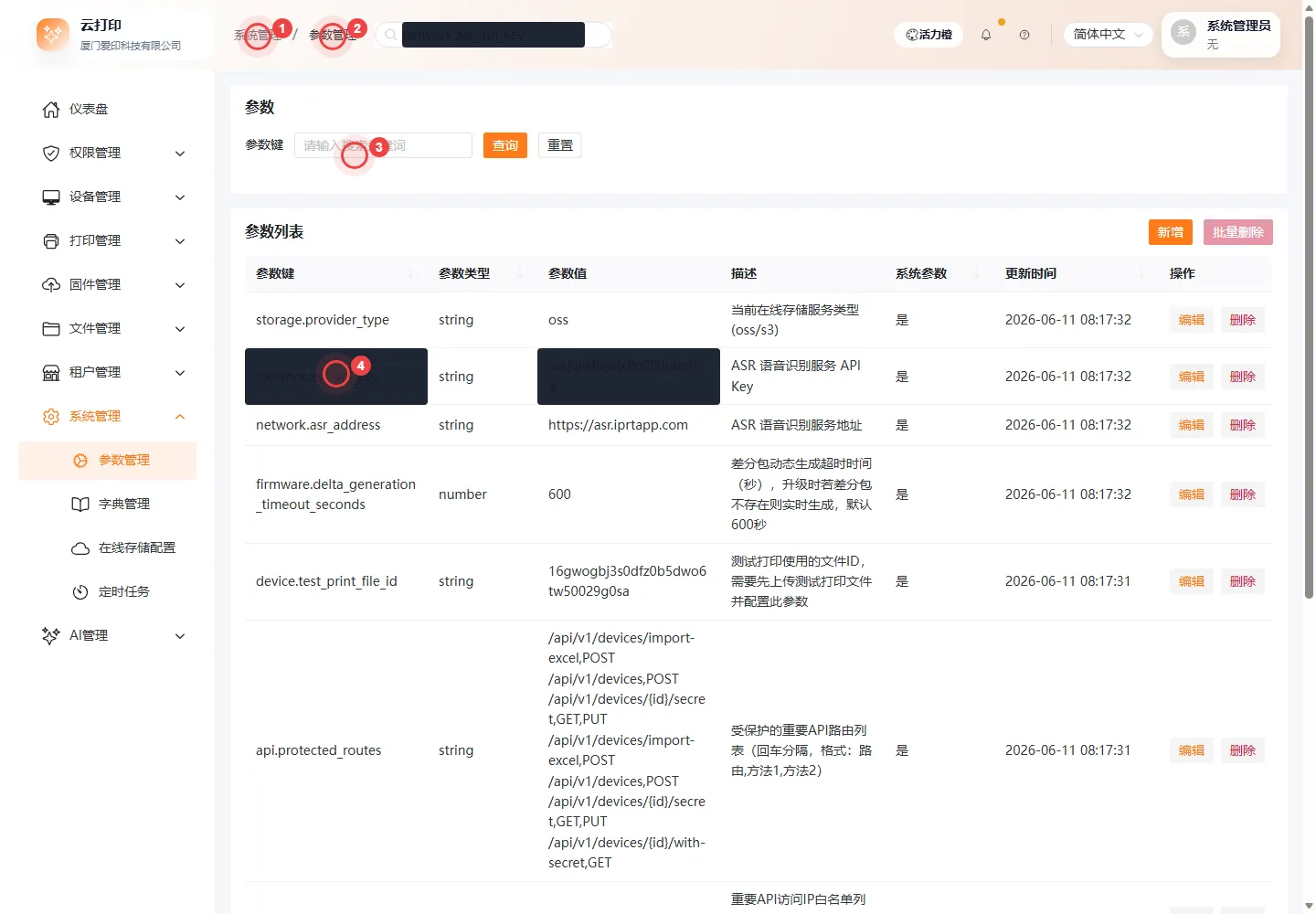
Task: Delete the api.protected_routes row
Action: coord(1243,750)
